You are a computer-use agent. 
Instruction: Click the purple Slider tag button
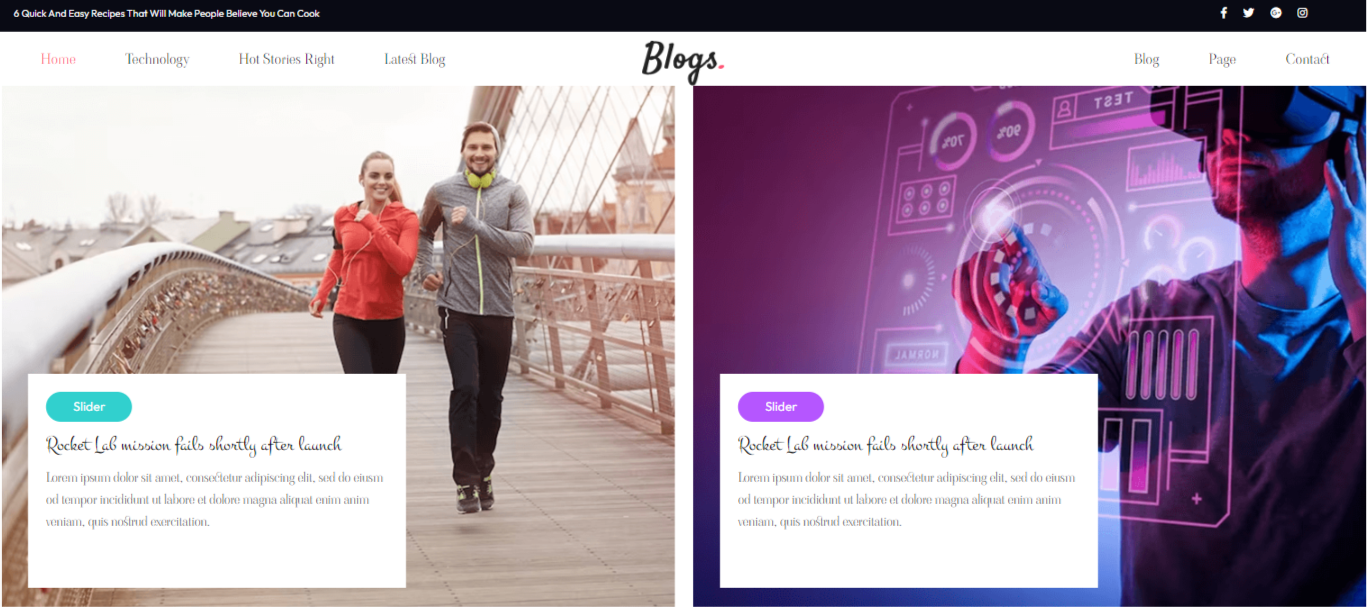(781, 407)
